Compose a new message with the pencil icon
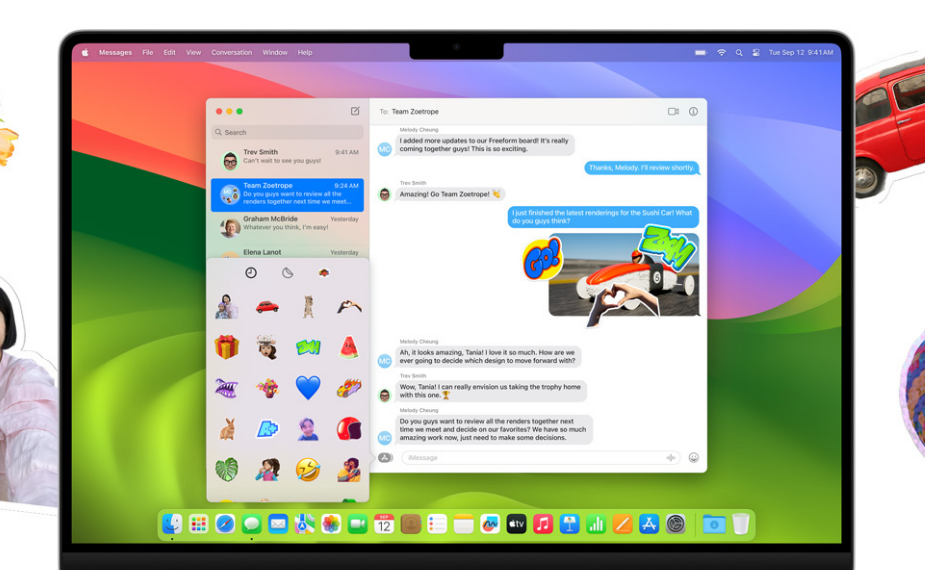The height and width of the screenshot is (570, 925). [x=355, y=111]
